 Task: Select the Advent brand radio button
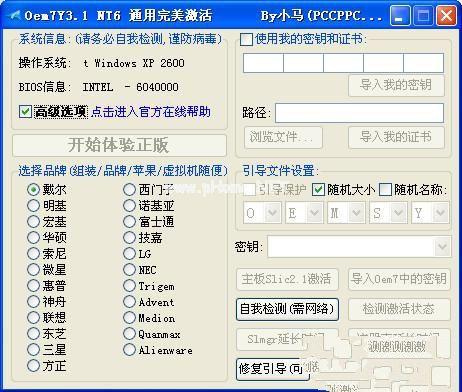coord(129,302)
